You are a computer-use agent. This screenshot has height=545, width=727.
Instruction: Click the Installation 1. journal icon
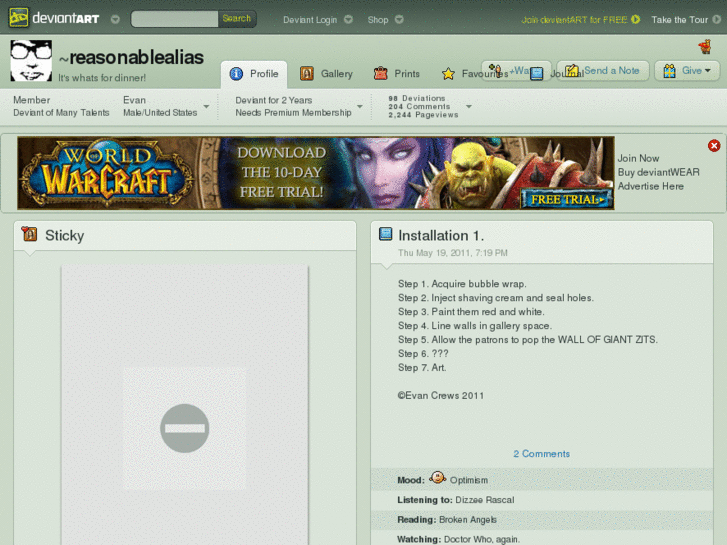[x=385, y=234]
